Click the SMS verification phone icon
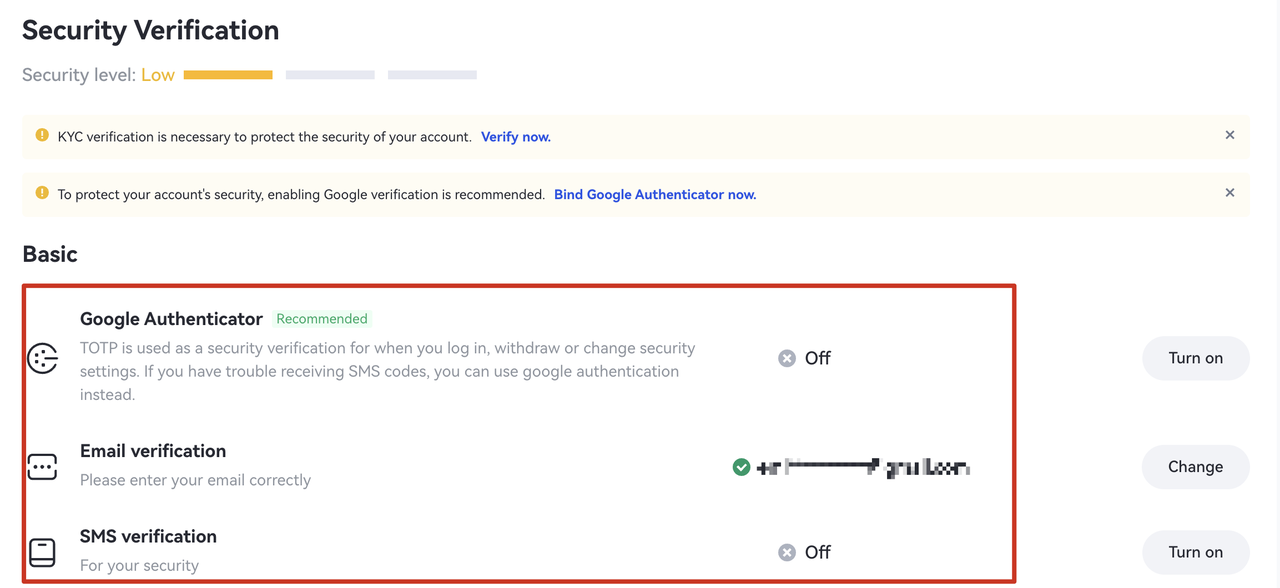Image resolution: width=1280 pixels, height=588 pixels. coord(42,552)
